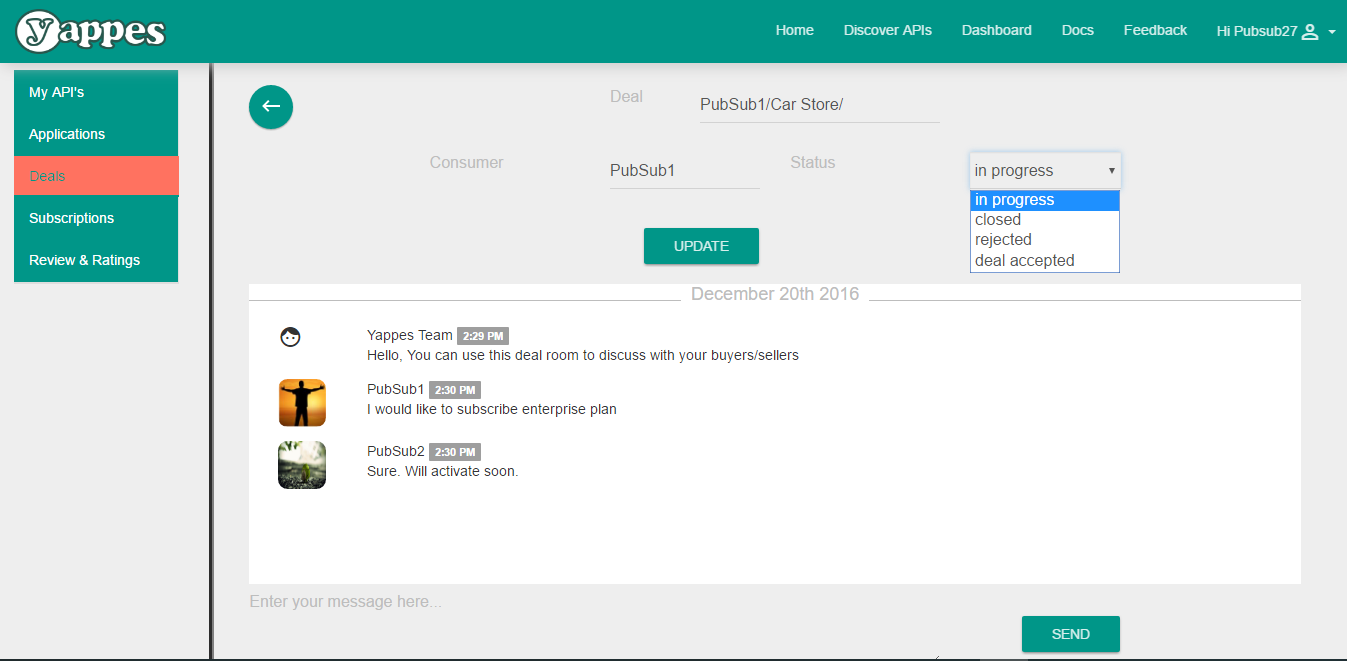Viewport: 1347px width, 661px height.
Task: Open Docs link
Action: coord(1077,30)
